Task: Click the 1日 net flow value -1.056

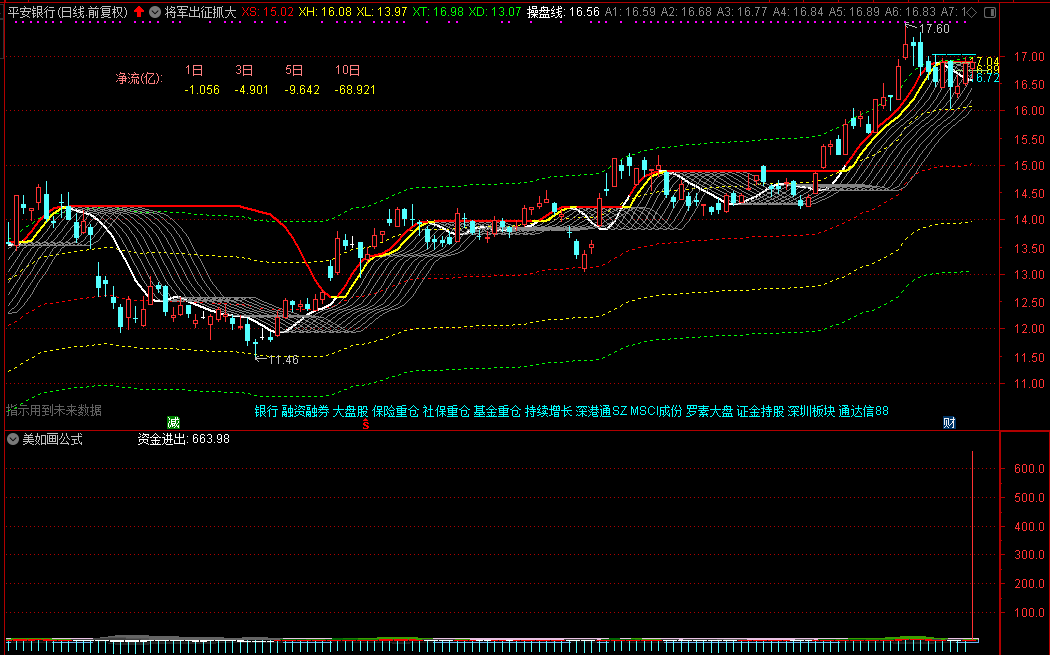Action: (202, 90)
